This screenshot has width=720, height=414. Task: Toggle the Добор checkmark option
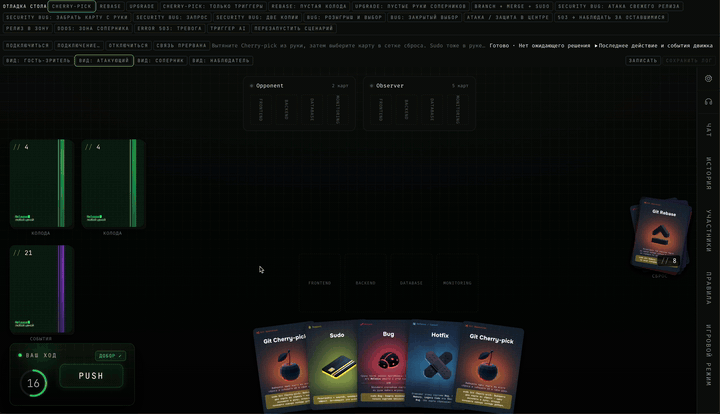point(110,356)
